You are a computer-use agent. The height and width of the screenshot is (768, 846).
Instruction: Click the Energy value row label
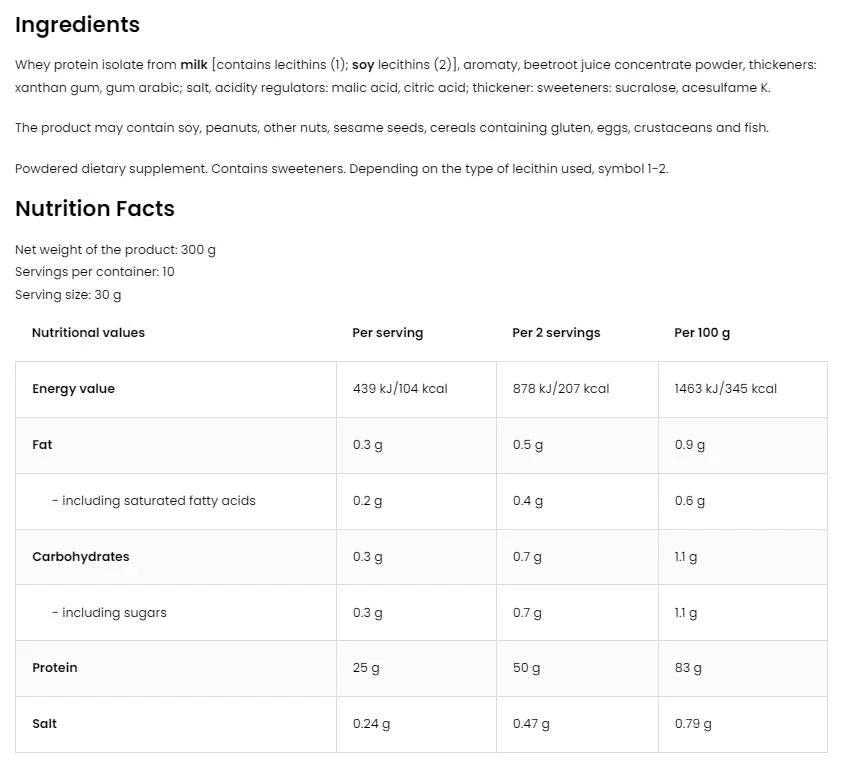click(x=73, y=389)
